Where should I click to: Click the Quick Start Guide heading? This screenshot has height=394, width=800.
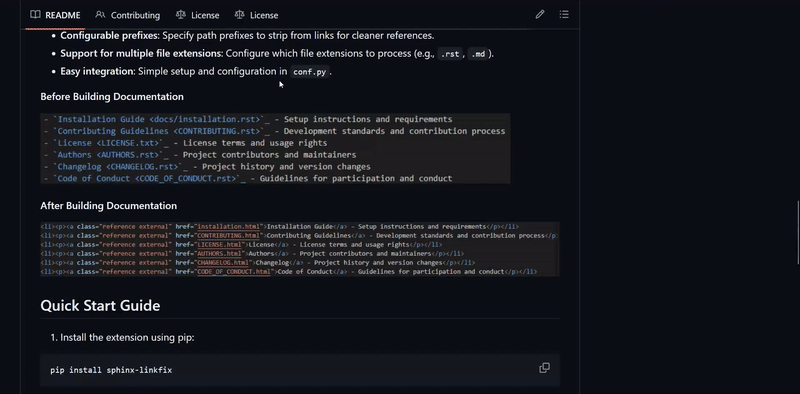pos(100,305)
